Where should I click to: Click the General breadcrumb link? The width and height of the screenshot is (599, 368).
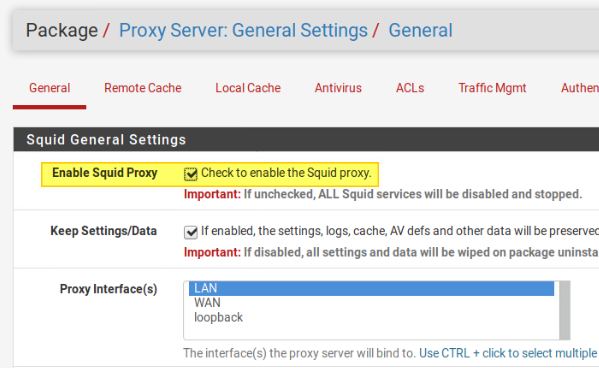[x=421, y=31]
